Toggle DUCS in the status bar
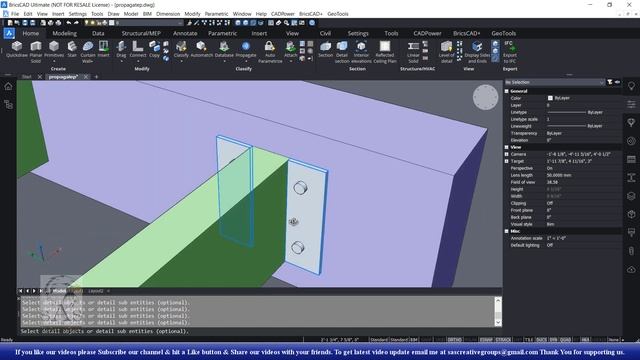 pos(541,340)
